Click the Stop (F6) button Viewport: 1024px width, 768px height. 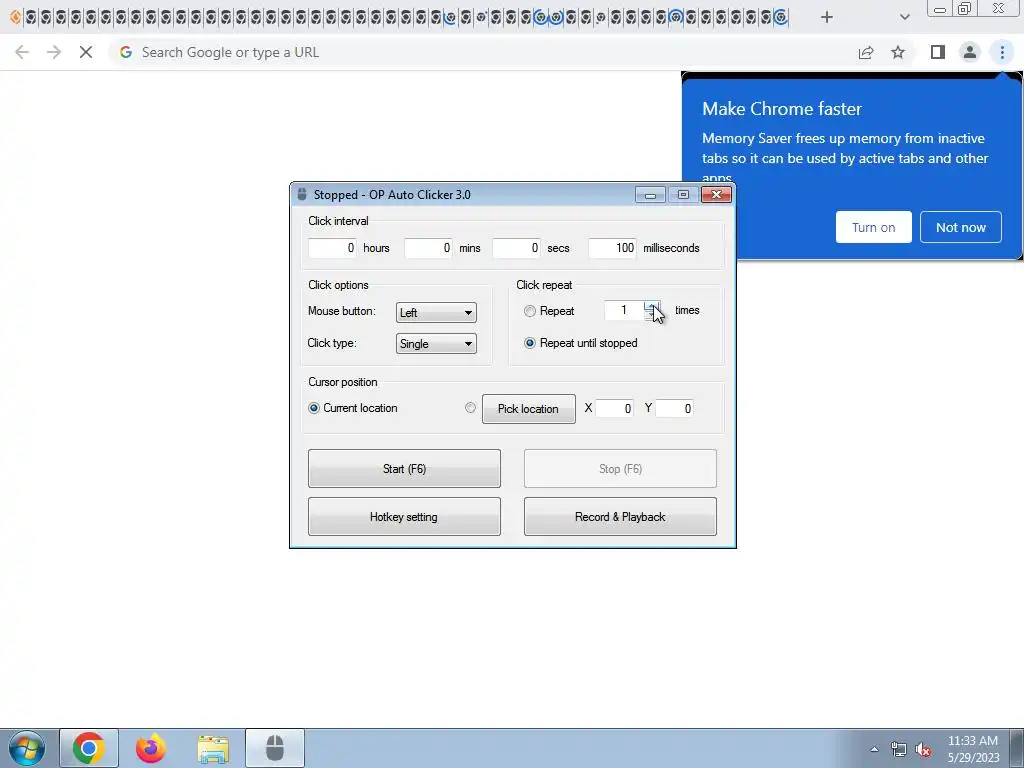(620, 468)
